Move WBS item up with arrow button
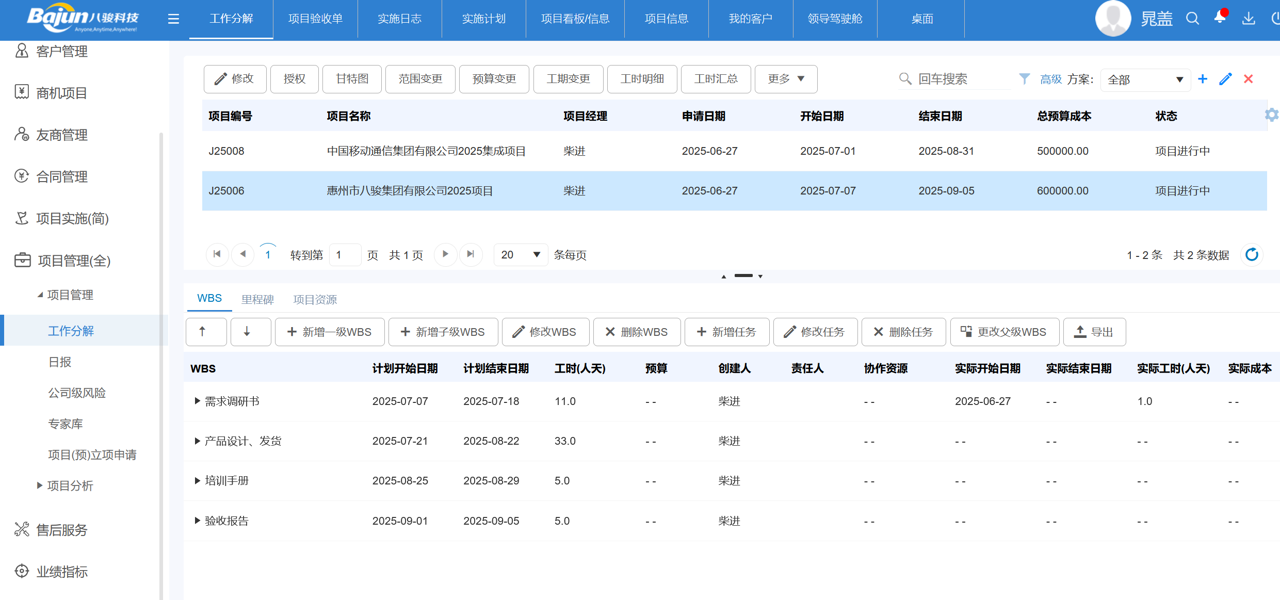The image size is (1280, 600). pyautogui.click(x=204, y=332)
